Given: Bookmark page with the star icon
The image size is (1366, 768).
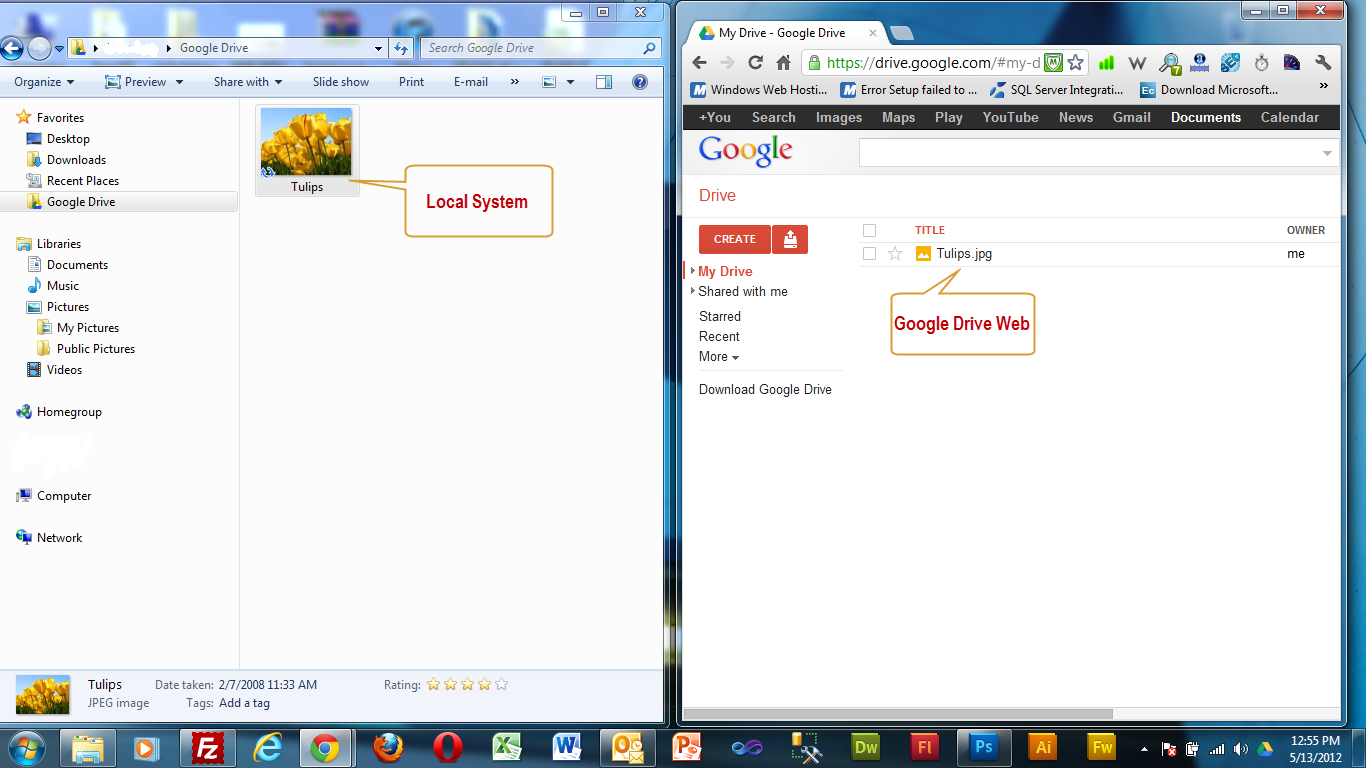Looking at the screenshot, I should (x=1076, y=63).
